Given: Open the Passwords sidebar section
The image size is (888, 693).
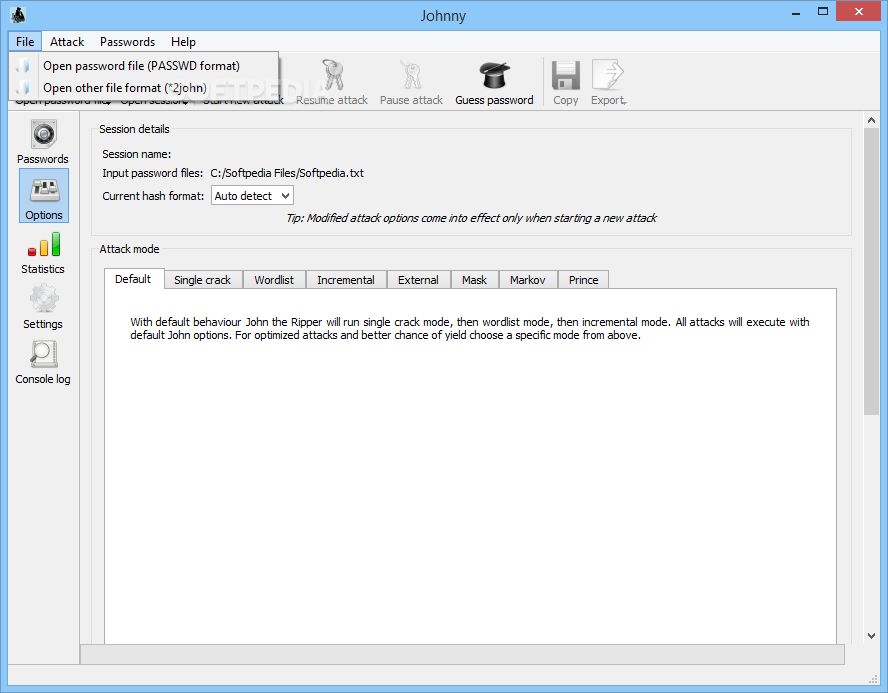Looking at the screenshot, I should pyautogui.click(x=43, y=142).
